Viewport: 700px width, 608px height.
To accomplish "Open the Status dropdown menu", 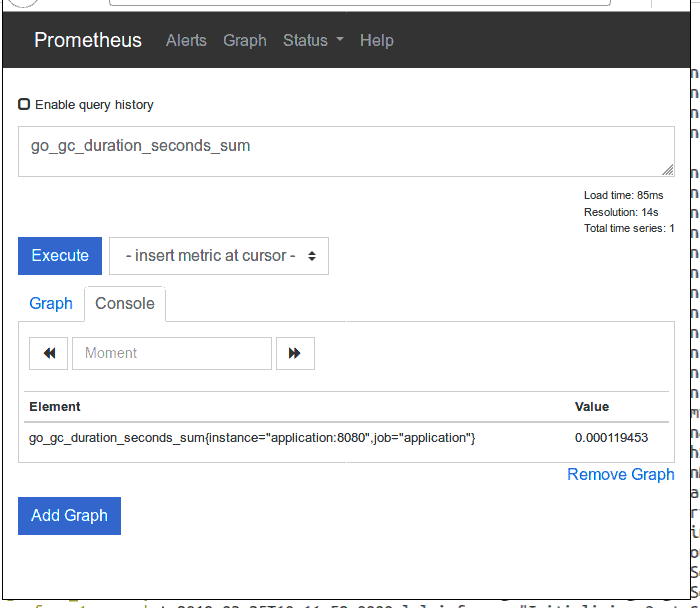I will (312, 40).
